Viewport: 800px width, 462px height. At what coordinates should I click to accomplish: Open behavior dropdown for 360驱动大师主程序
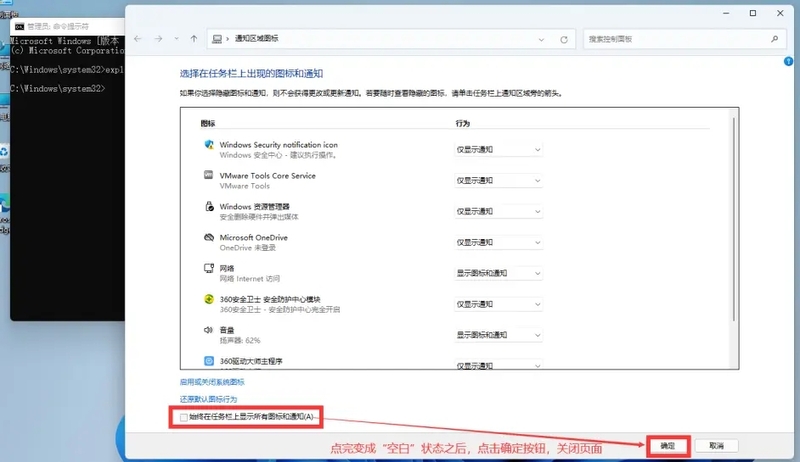(498, 365)
